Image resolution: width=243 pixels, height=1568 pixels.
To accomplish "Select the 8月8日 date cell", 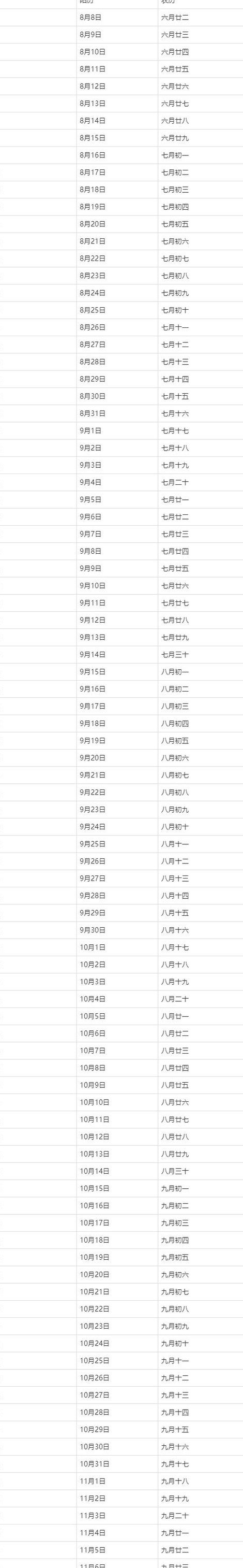I will click(117, 17).
